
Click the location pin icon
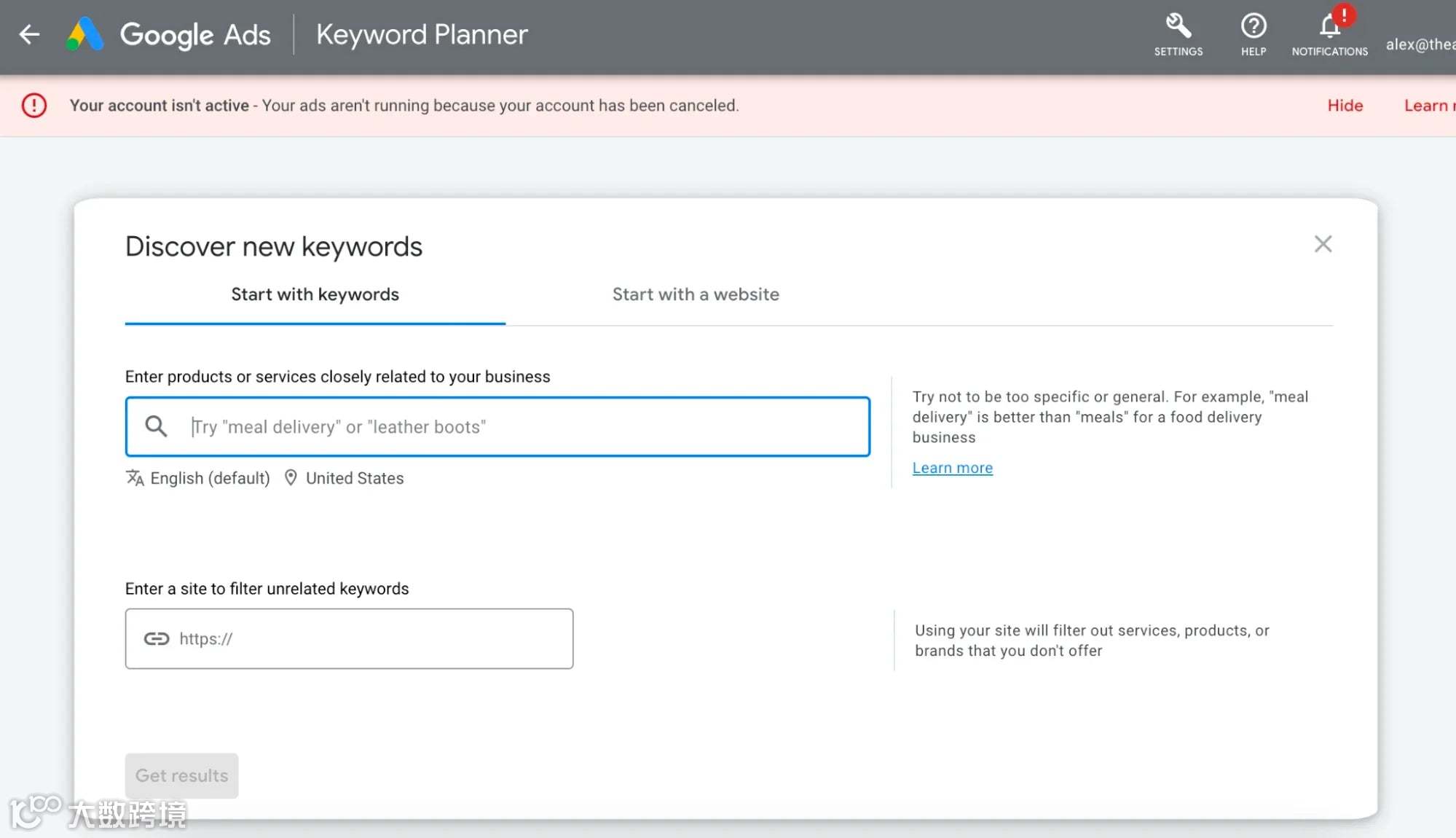point(291,478)
